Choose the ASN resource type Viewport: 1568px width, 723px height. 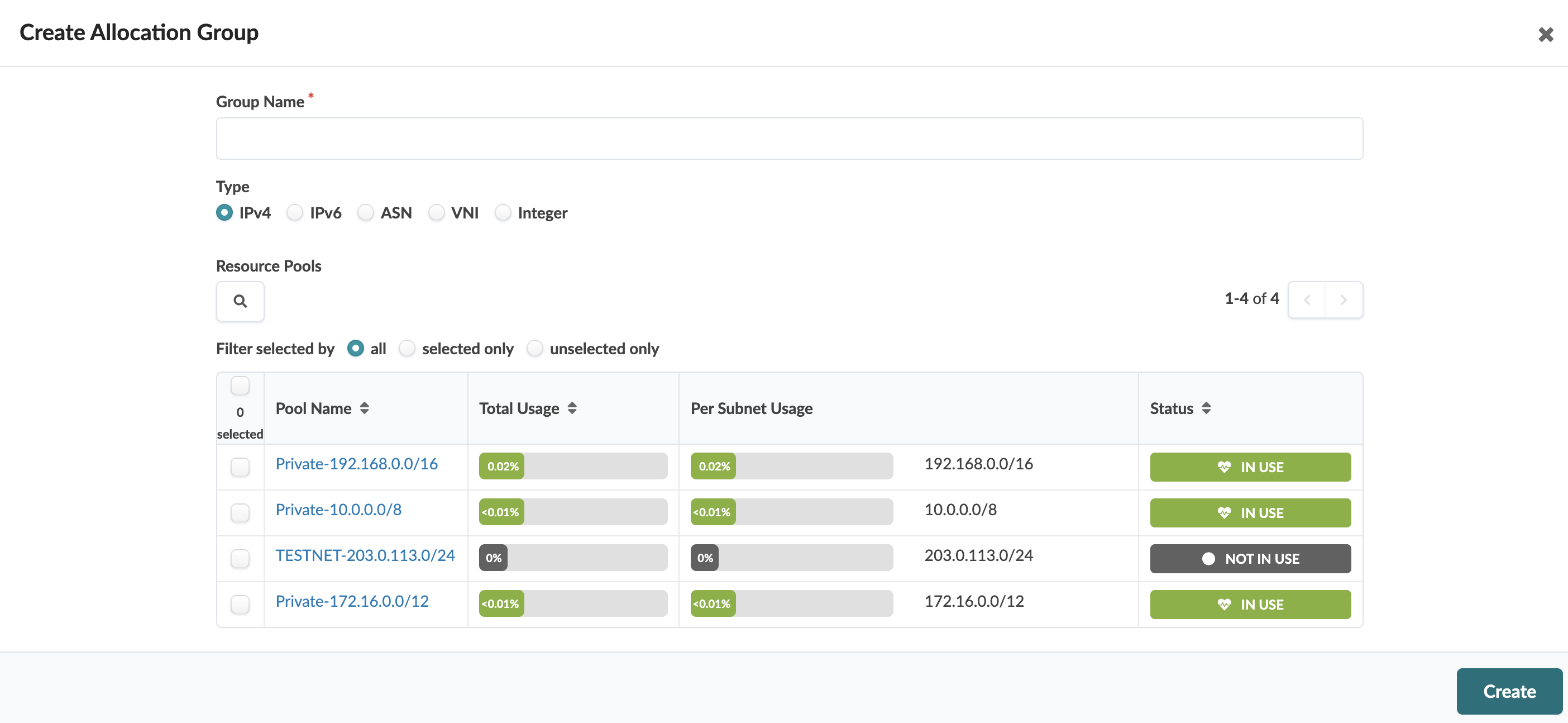click(x=366, y=212)
